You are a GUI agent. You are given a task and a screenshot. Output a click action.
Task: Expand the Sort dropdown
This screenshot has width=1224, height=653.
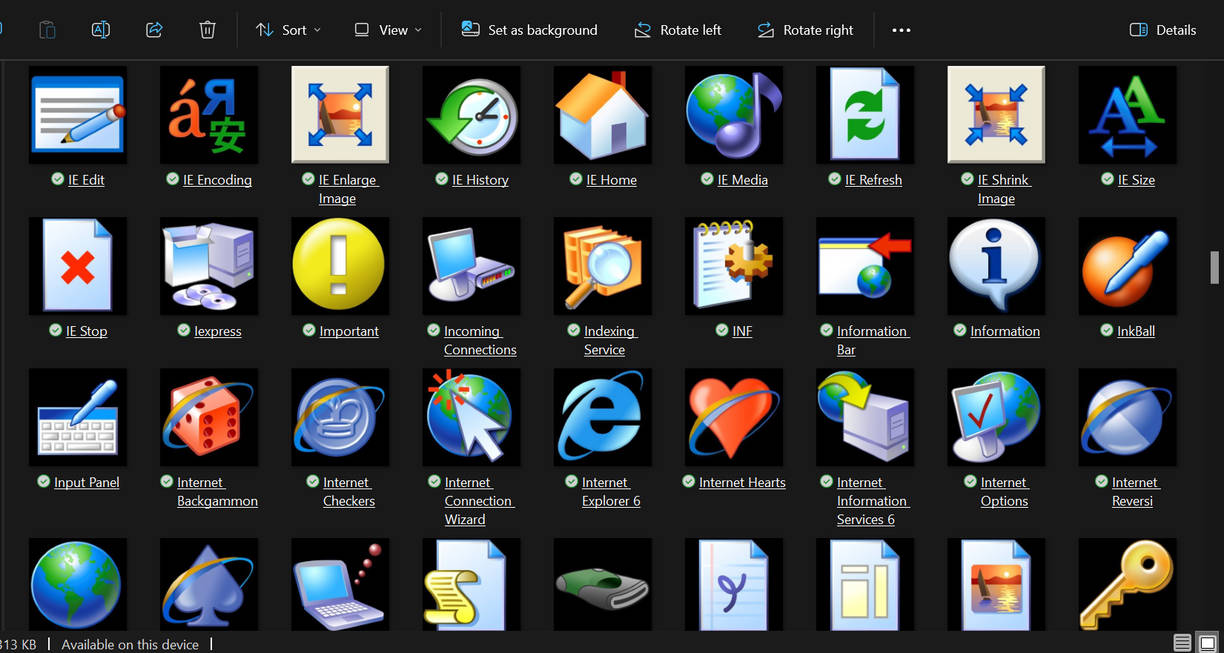tap(287, 30)
